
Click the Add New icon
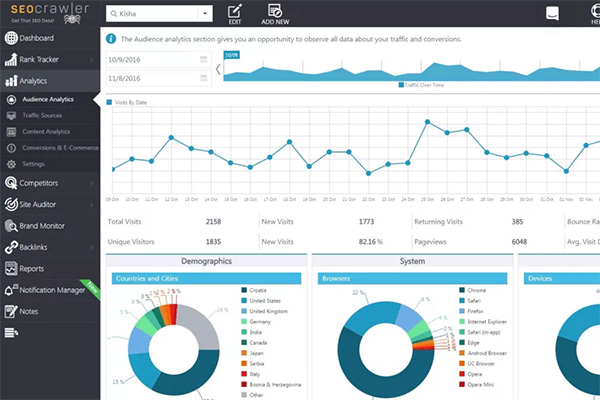[x=275, y=11]
